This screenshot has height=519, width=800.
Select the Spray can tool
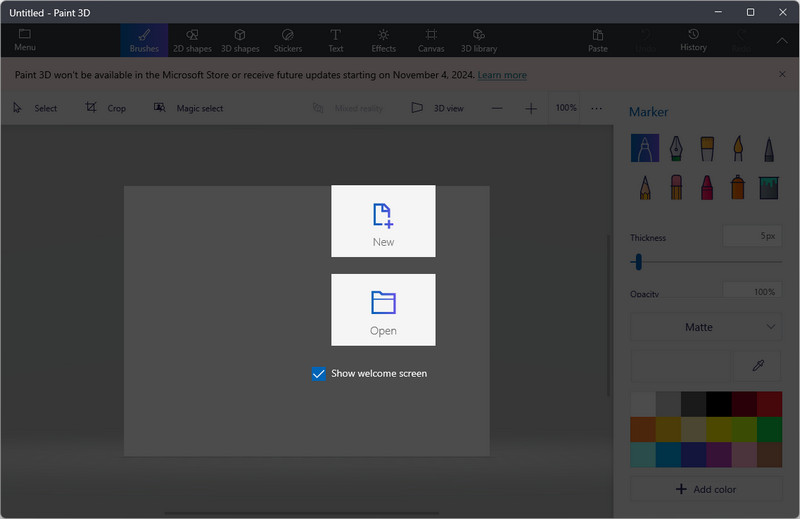point(738,187)
